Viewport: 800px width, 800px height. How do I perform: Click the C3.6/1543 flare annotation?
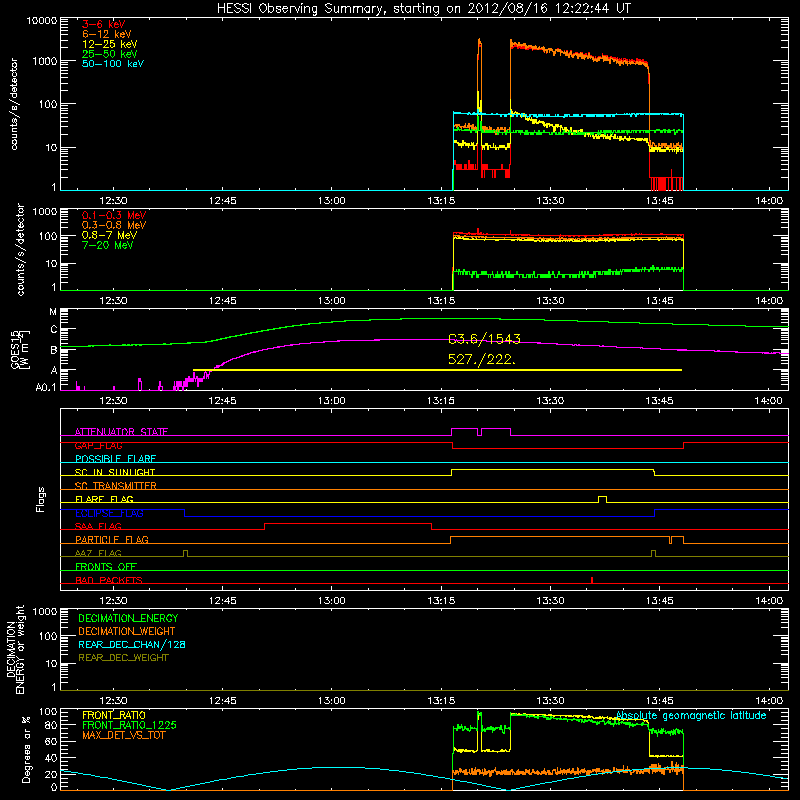[484, 339]
